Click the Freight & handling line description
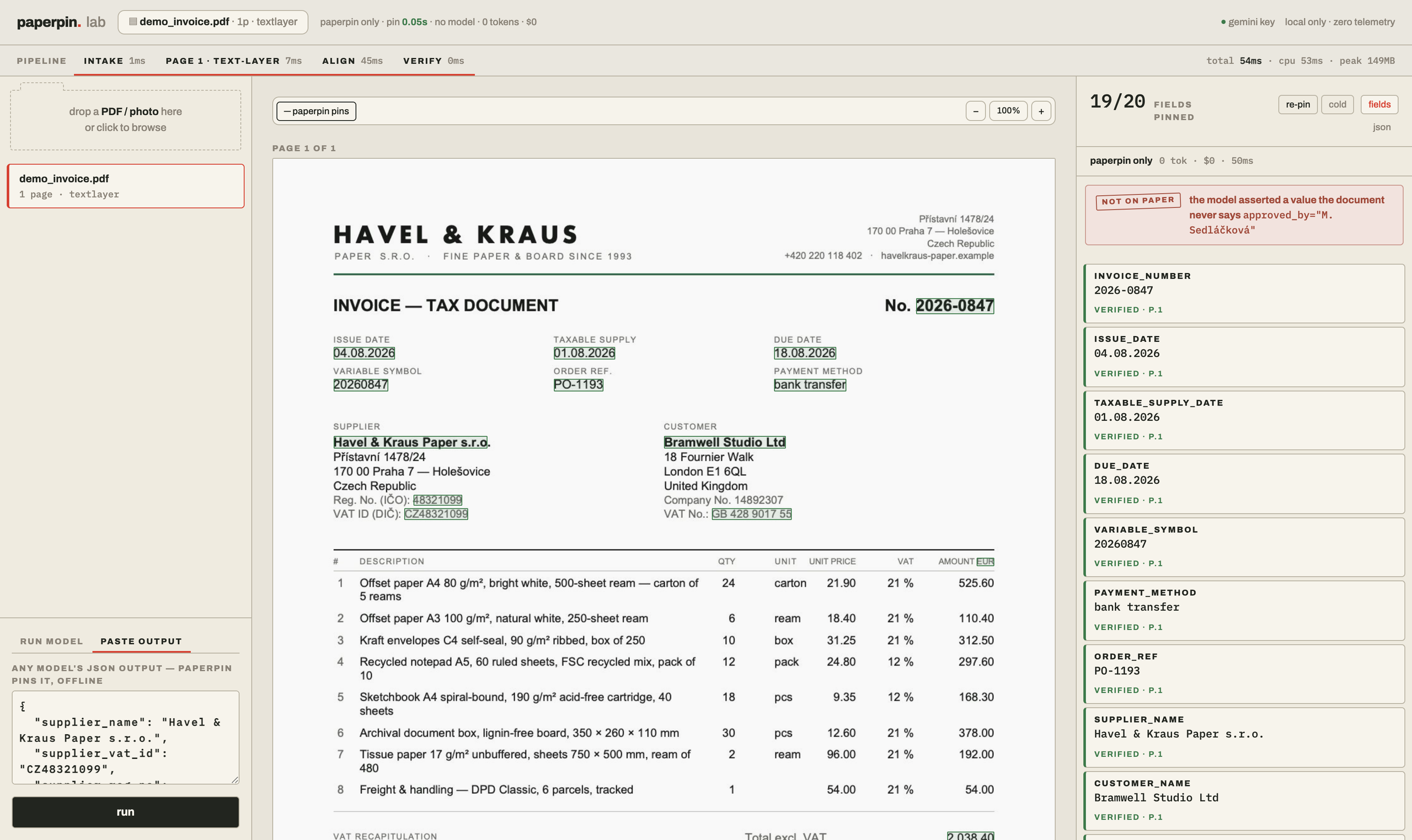1412x840 pixels. tap(496, 790)
